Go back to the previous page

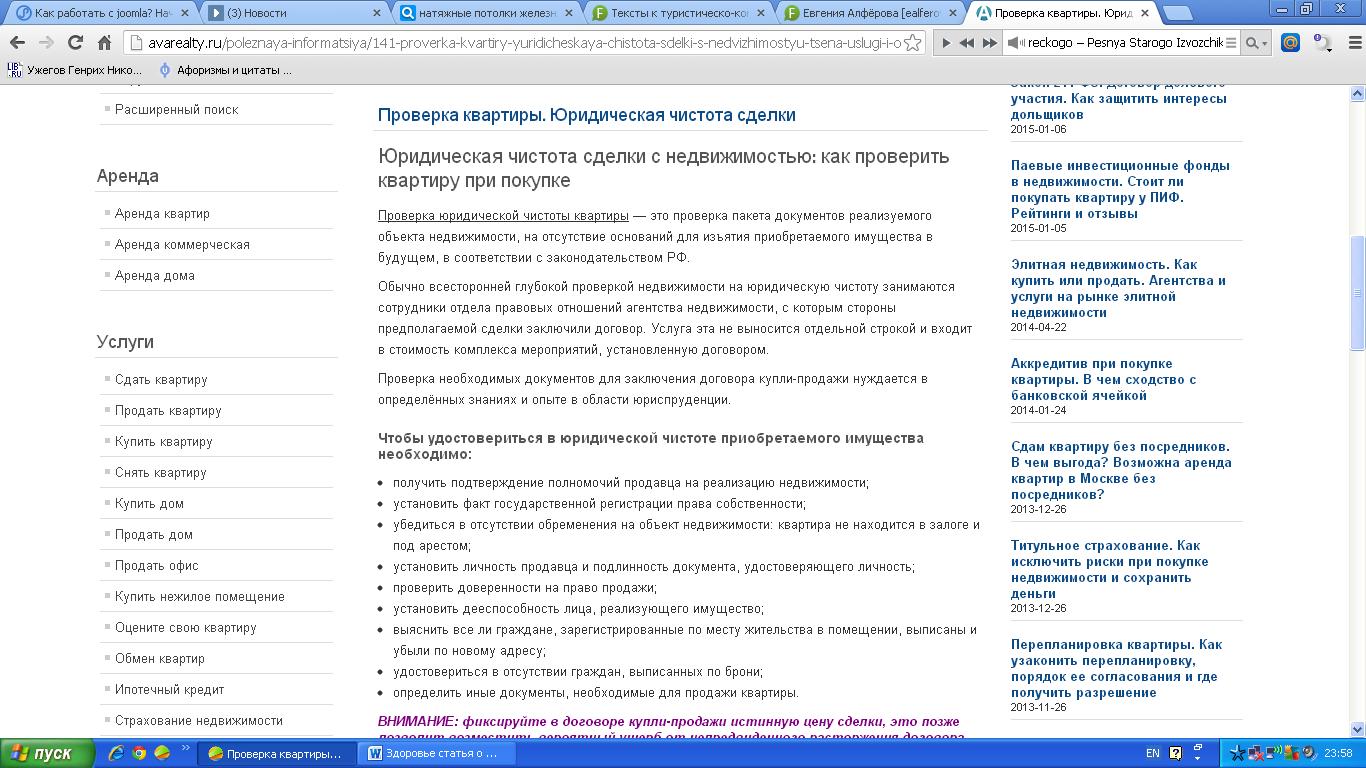coord(17,43)
